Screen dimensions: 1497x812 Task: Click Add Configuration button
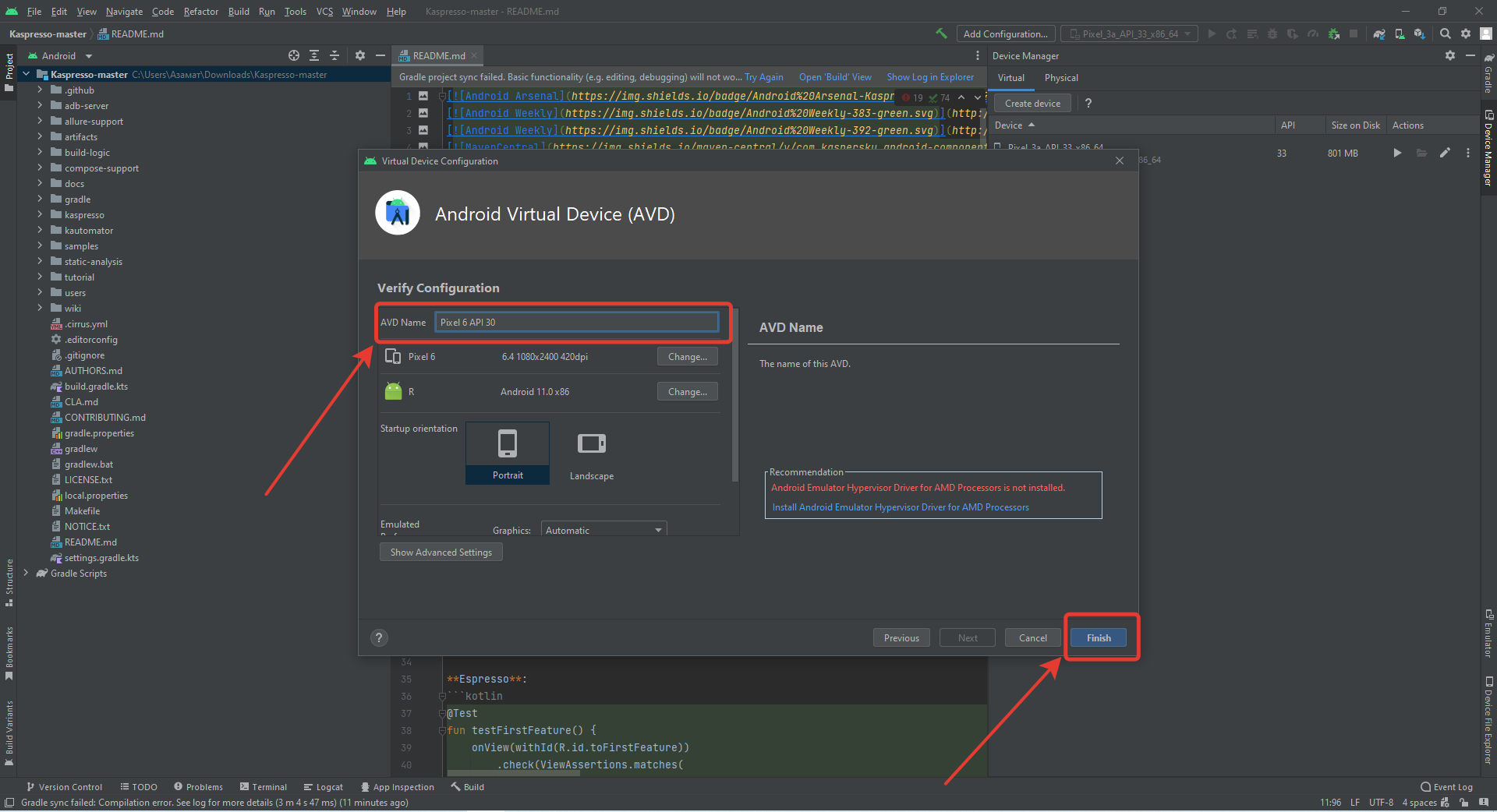(x=1006, y=34)
